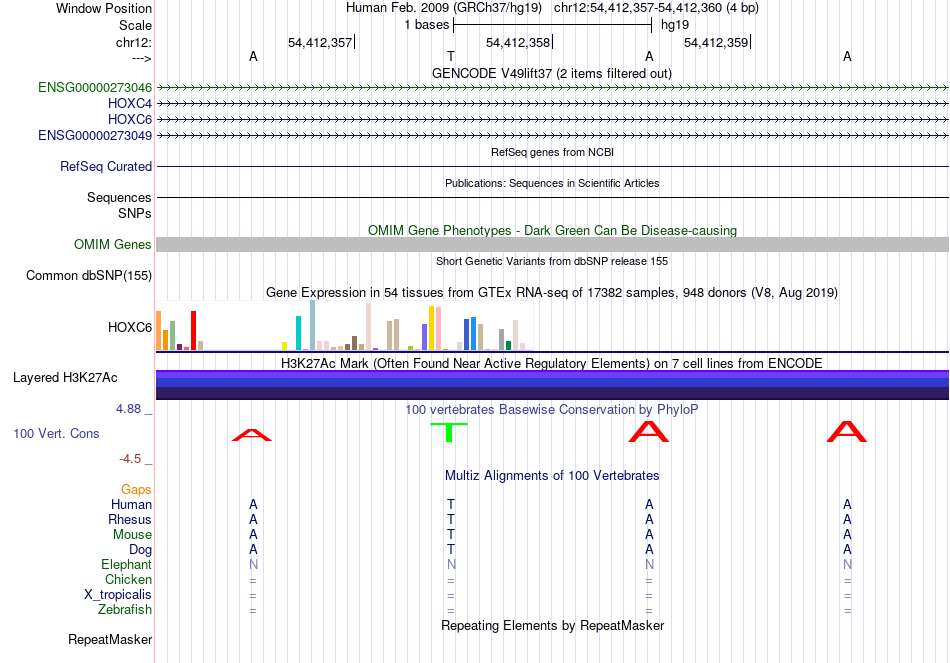Image resolution: width=950 pixels, height=663 pixels.
Task: Click the tall red bar in GTEx chart
Action: click(193, 330)
